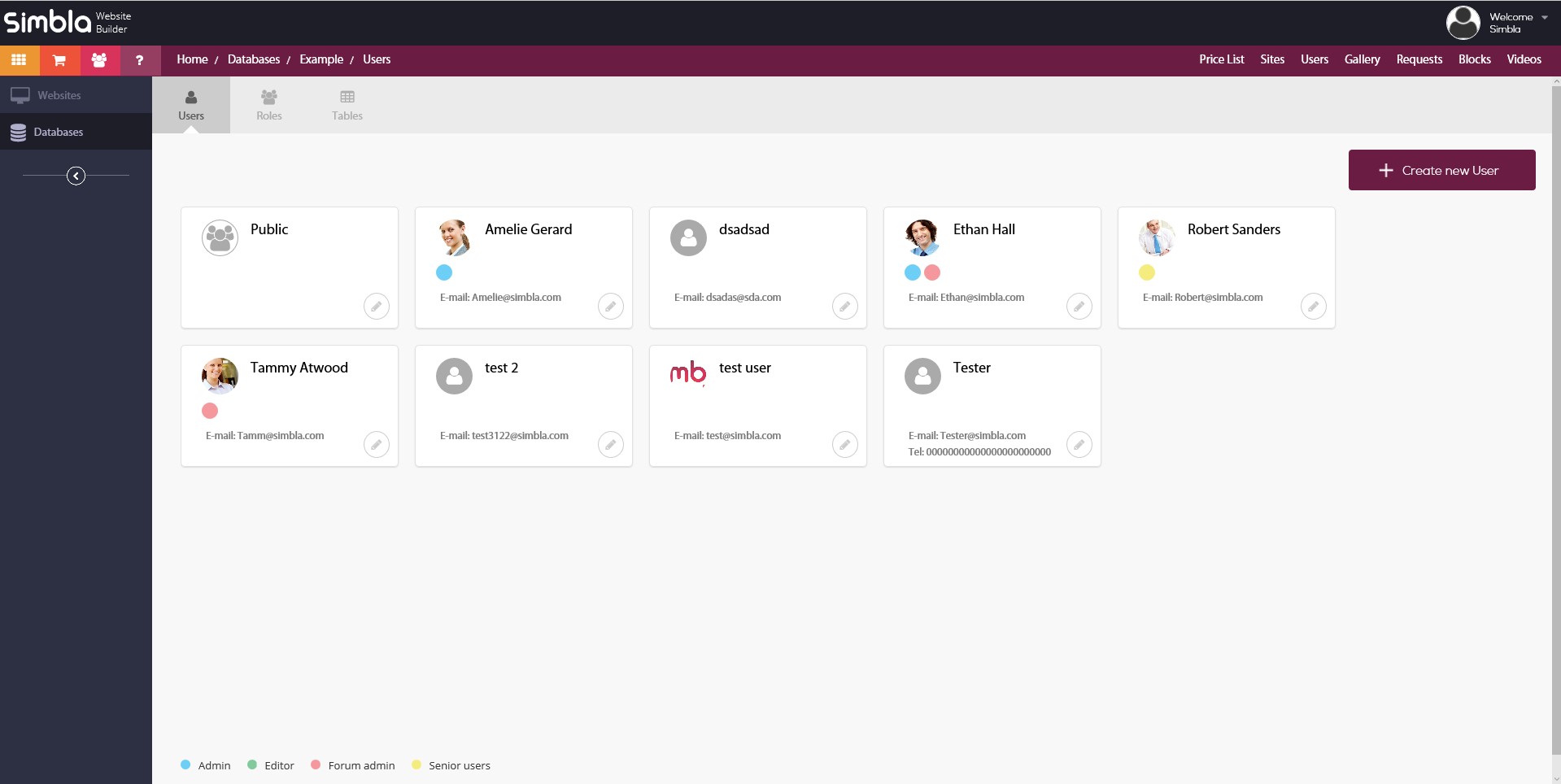Image resolution: width=1561 pixels, height=784 pixels.
Task: Open Sites in the top menu
Action: (1272, 59)
